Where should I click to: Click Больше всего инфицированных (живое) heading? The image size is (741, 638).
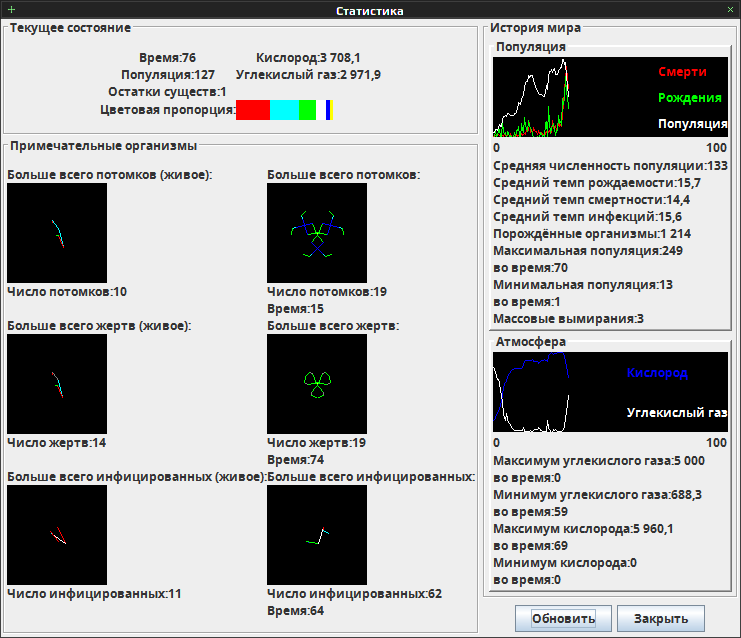137,477
